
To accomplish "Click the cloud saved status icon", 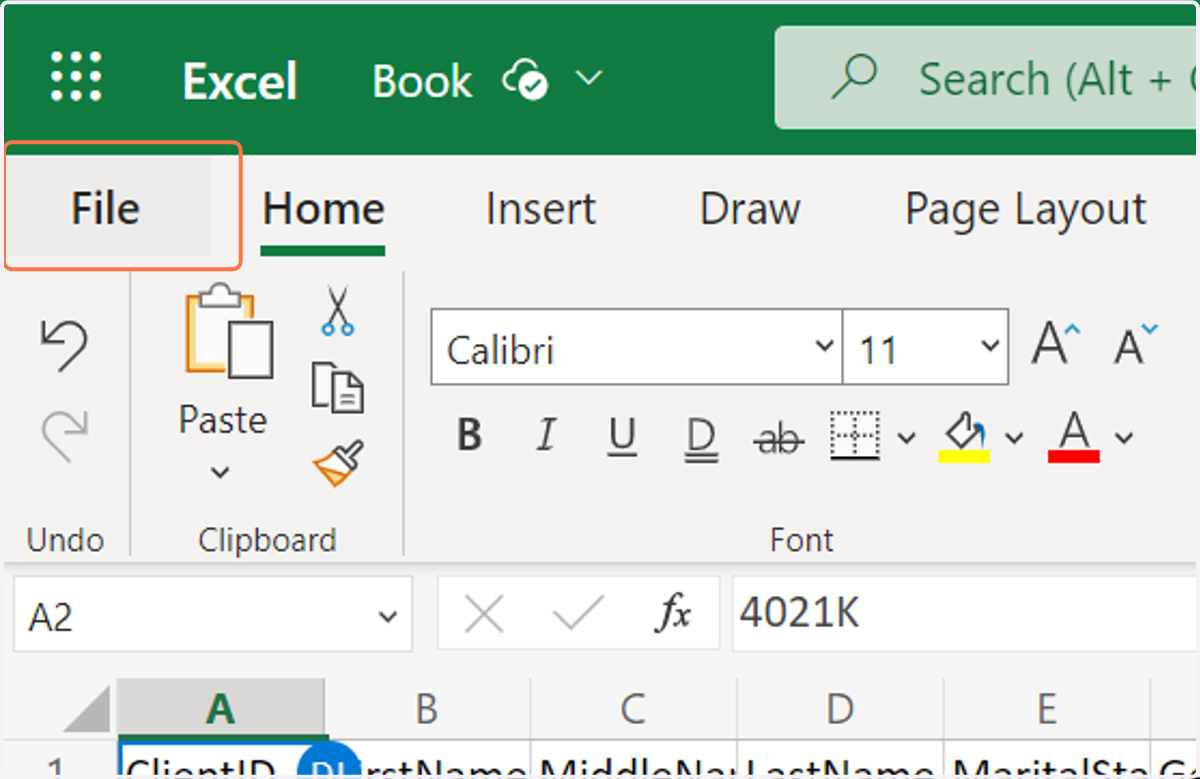I will [526, 79].
